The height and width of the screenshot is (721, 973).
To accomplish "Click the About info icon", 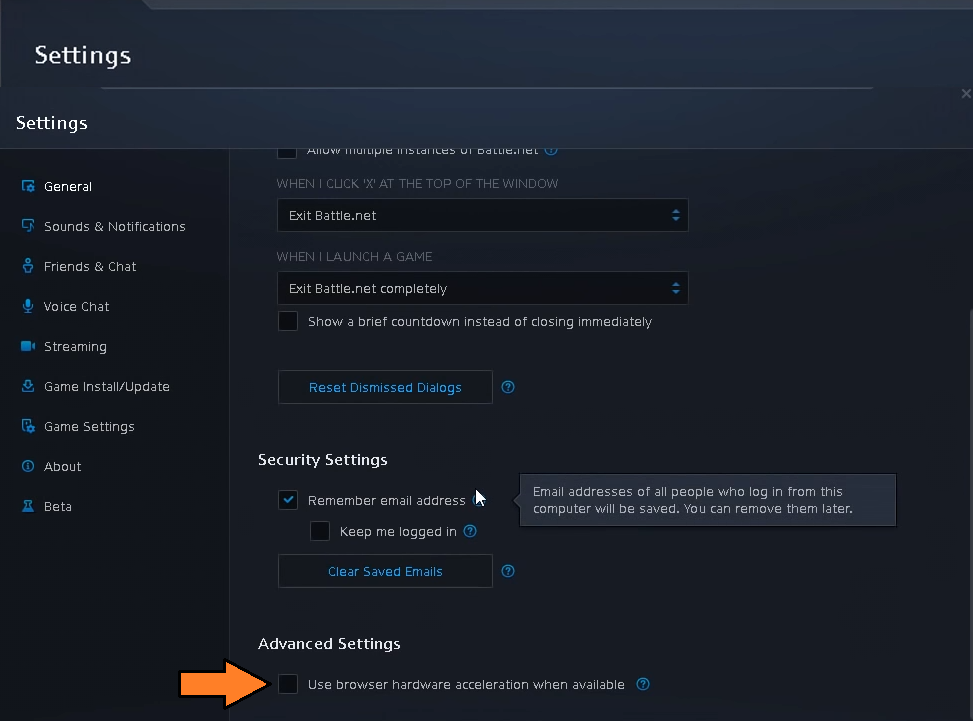I will (28, 466).
